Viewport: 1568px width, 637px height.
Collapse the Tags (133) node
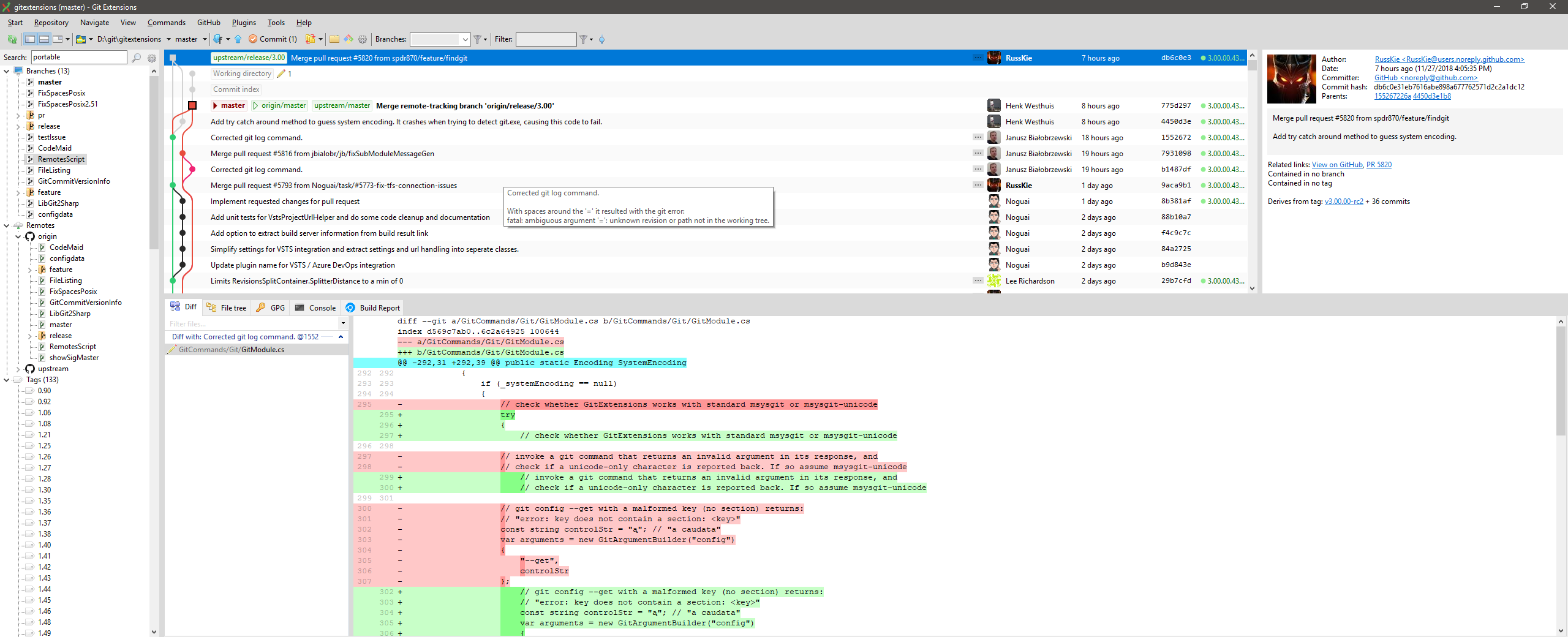[x=7, y=380]
